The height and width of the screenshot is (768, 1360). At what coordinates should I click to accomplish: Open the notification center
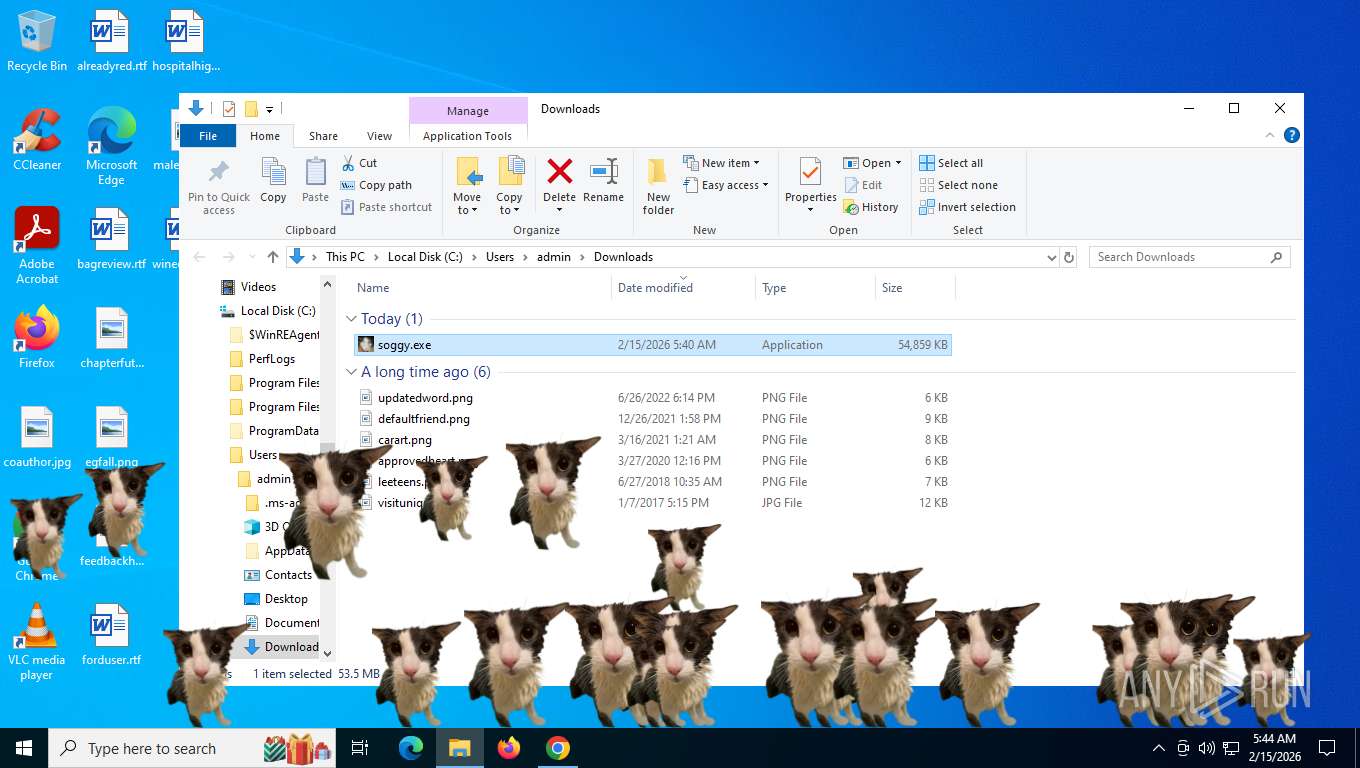click(x=1327, y=748)
